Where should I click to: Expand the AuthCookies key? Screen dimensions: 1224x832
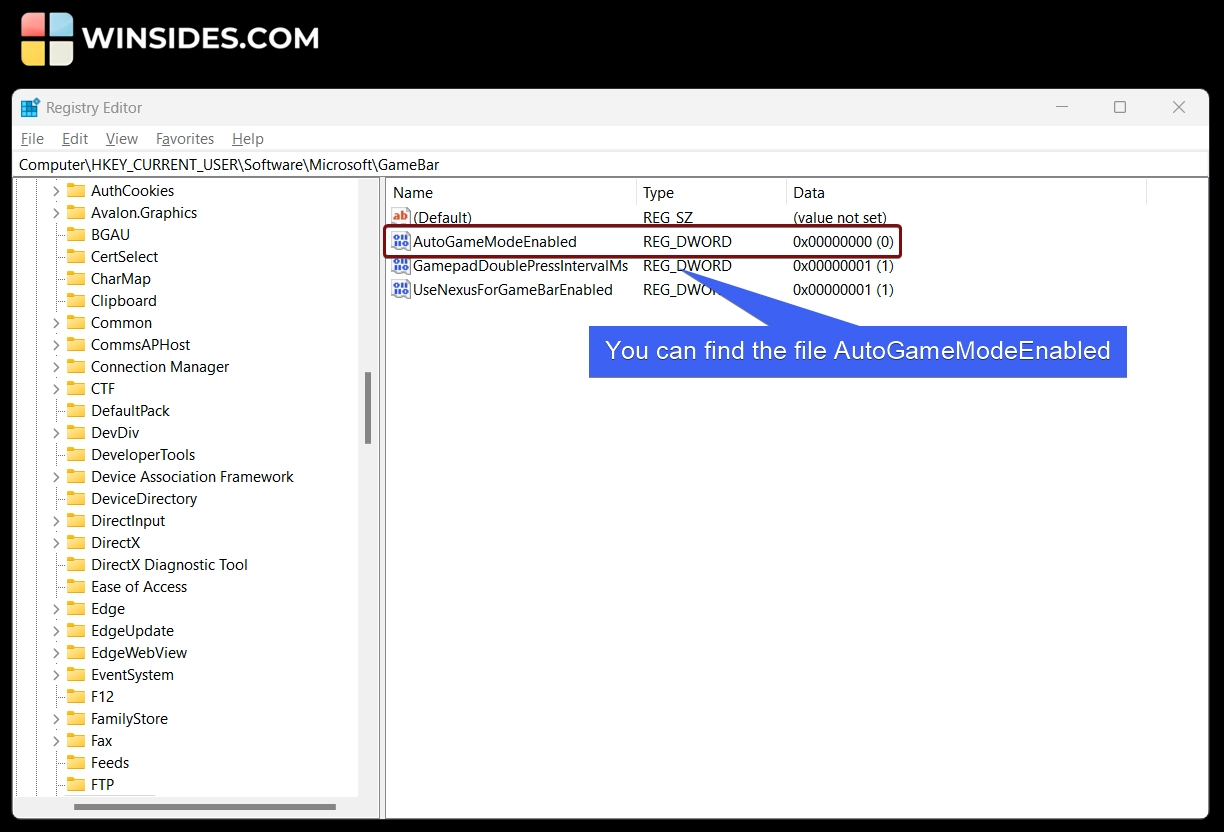point(56,191)
